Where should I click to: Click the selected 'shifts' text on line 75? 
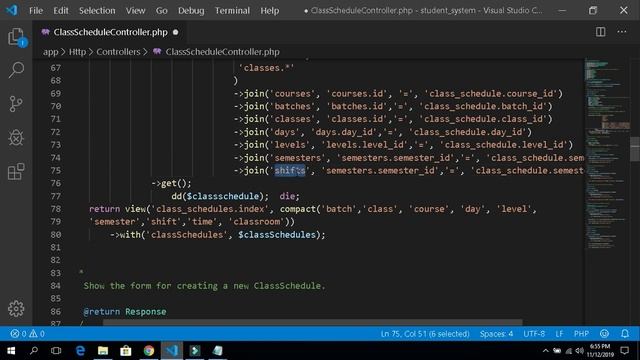289,171
